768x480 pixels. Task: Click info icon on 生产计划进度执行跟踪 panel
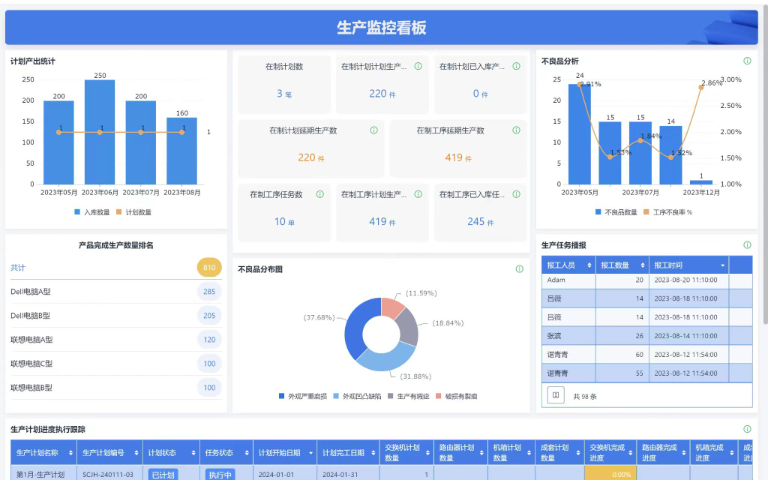746,429
